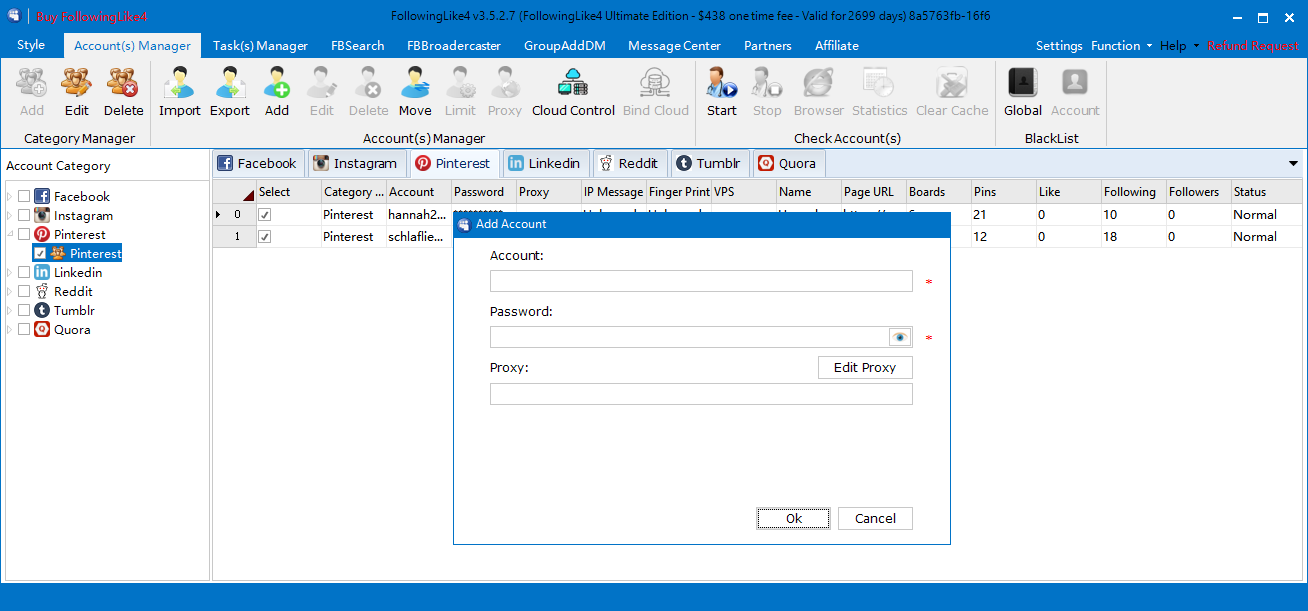Open the Help dropdown menu

(1179, 46)
